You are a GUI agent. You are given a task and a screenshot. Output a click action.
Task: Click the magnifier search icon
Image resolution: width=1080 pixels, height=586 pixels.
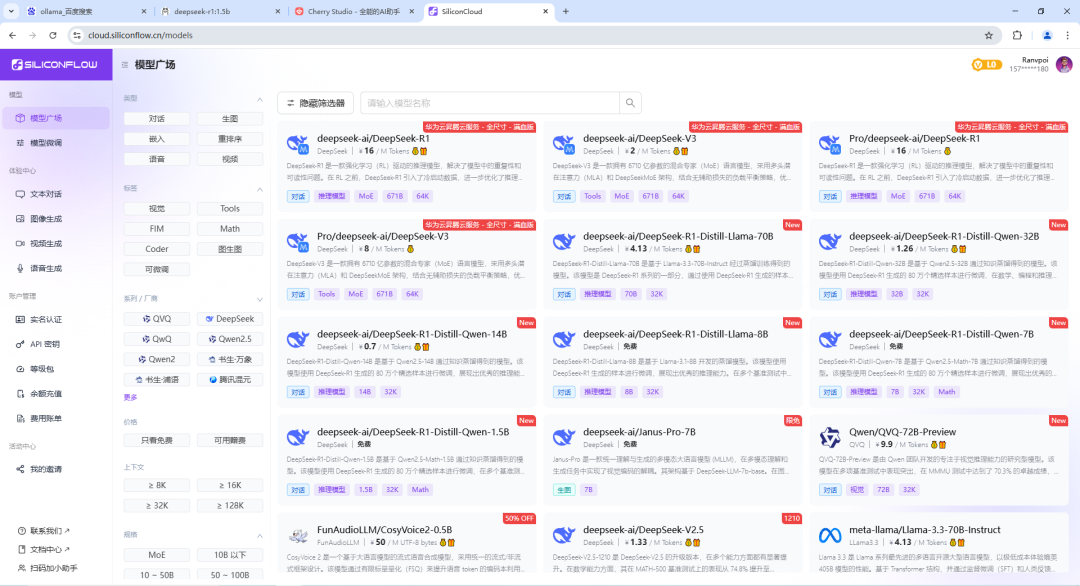(630, 103)
